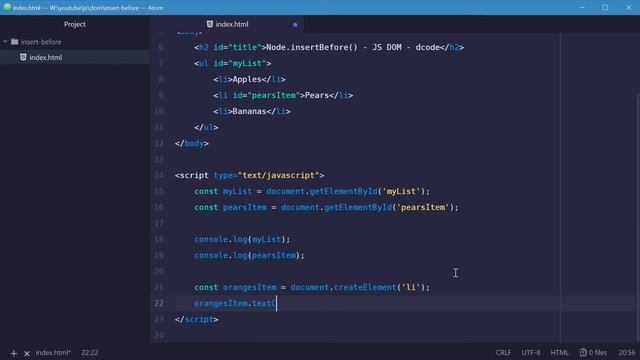Screen dimensions: 640x360
Task: Change file encoding via UTF-8 selector
Action: pyautogui.click(x=531, y=353)
